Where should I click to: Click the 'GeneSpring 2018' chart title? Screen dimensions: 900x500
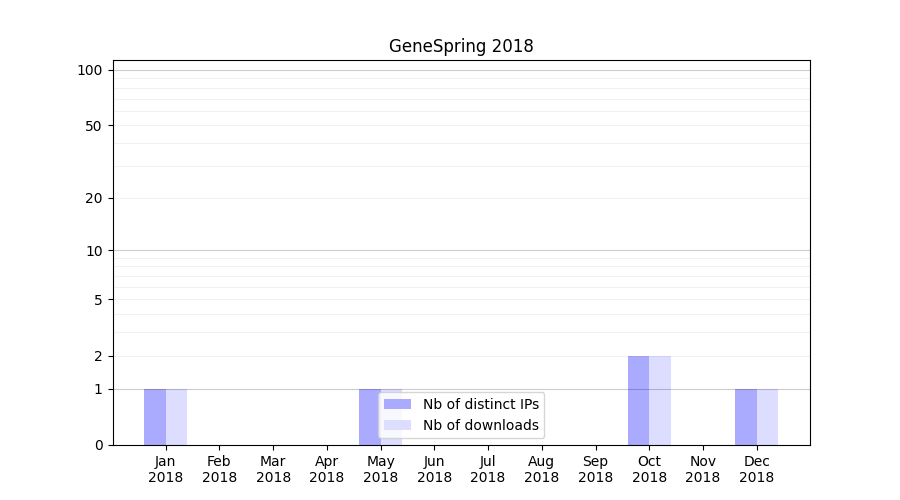461,47
